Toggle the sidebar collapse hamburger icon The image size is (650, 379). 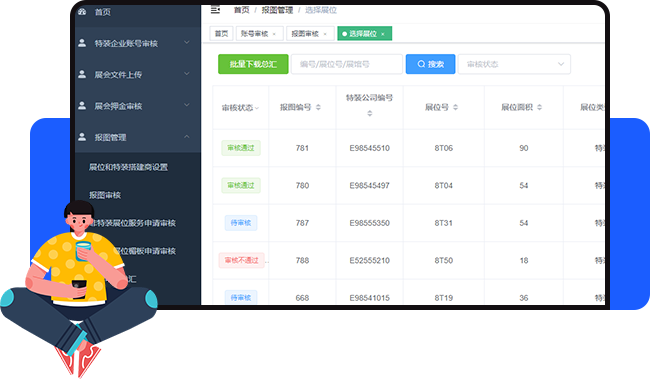(x=215, y=10)
